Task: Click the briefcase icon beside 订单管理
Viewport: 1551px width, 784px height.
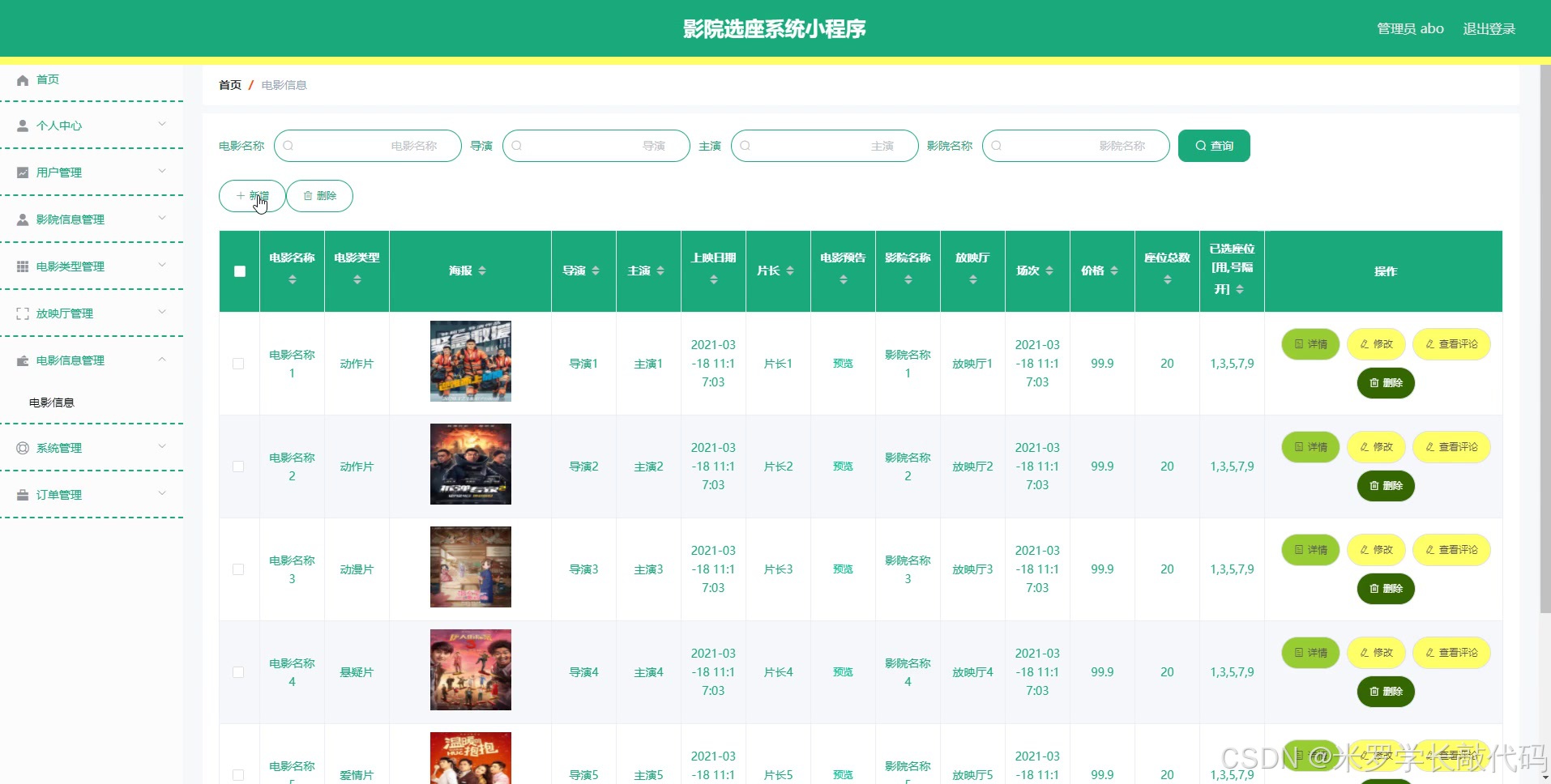Action: pyautogui.click(x=23, y=495)
